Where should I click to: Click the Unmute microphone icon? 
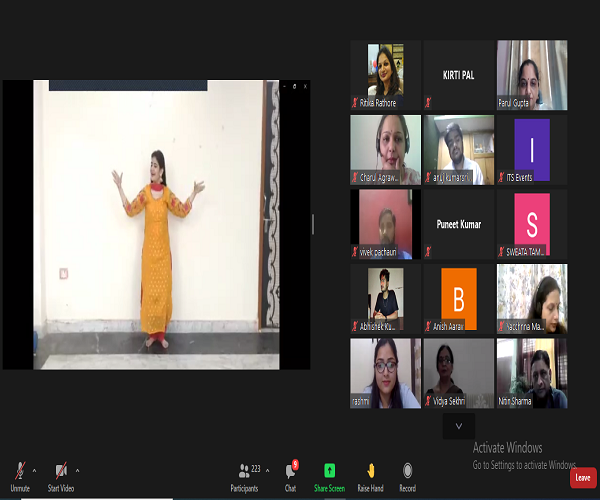click(x=20, y=471)
